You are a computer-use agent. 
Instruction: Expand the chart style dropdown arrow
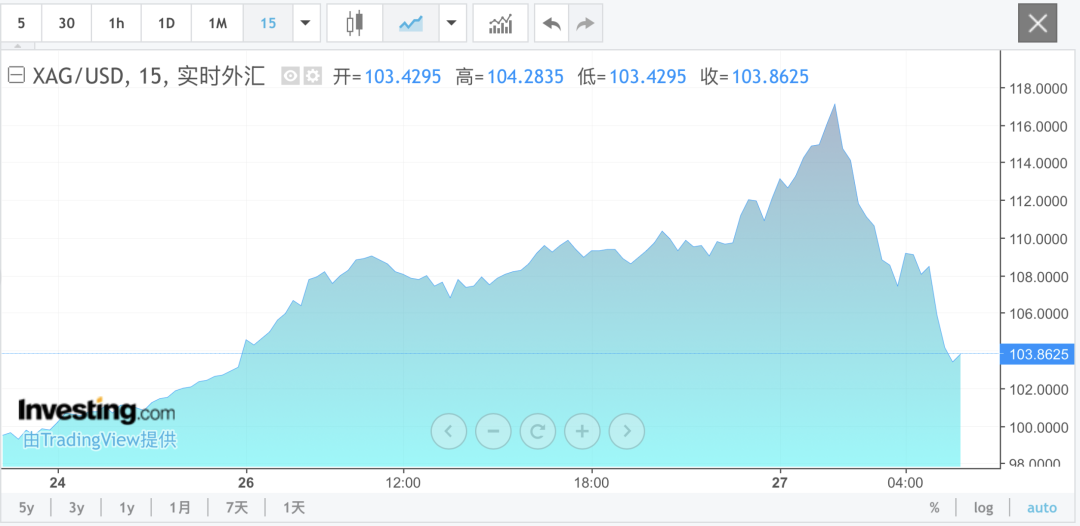coord(453,23)
